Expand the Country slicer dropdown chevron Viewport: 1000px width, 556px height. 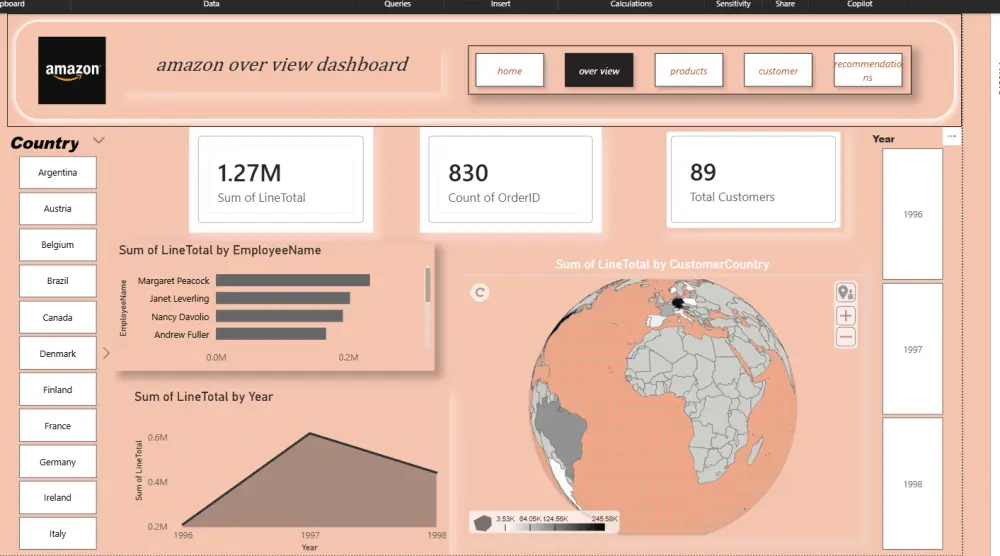[98, 140]
